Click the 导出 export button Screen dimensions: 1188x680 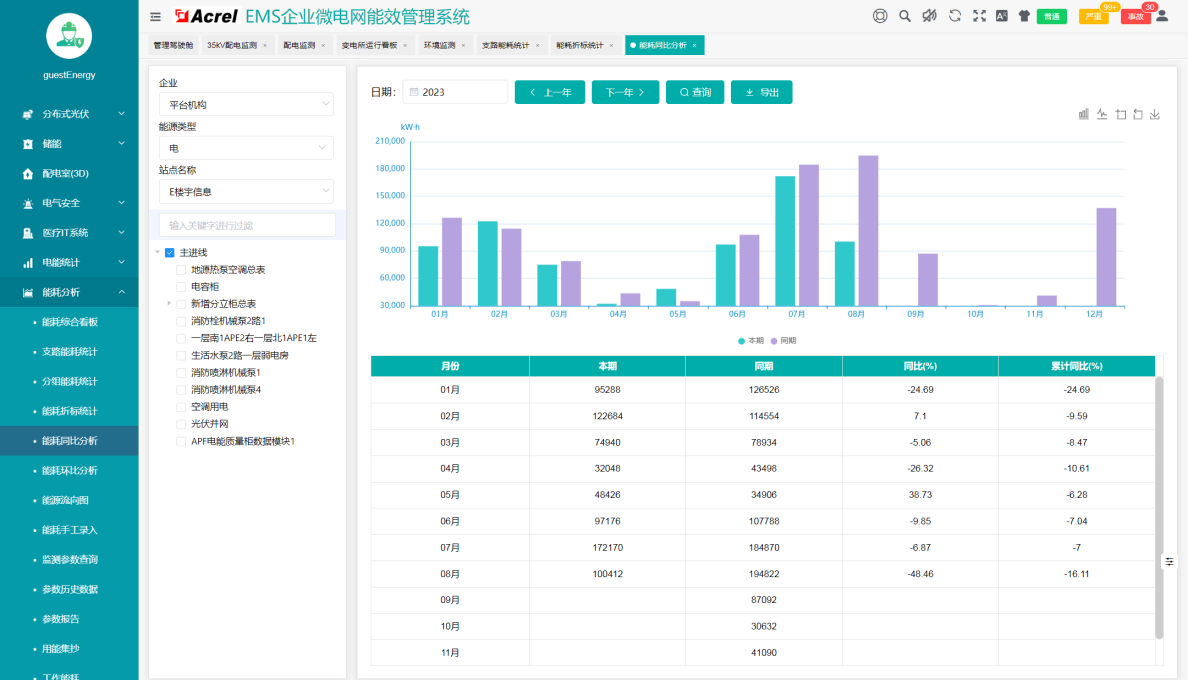761,92
